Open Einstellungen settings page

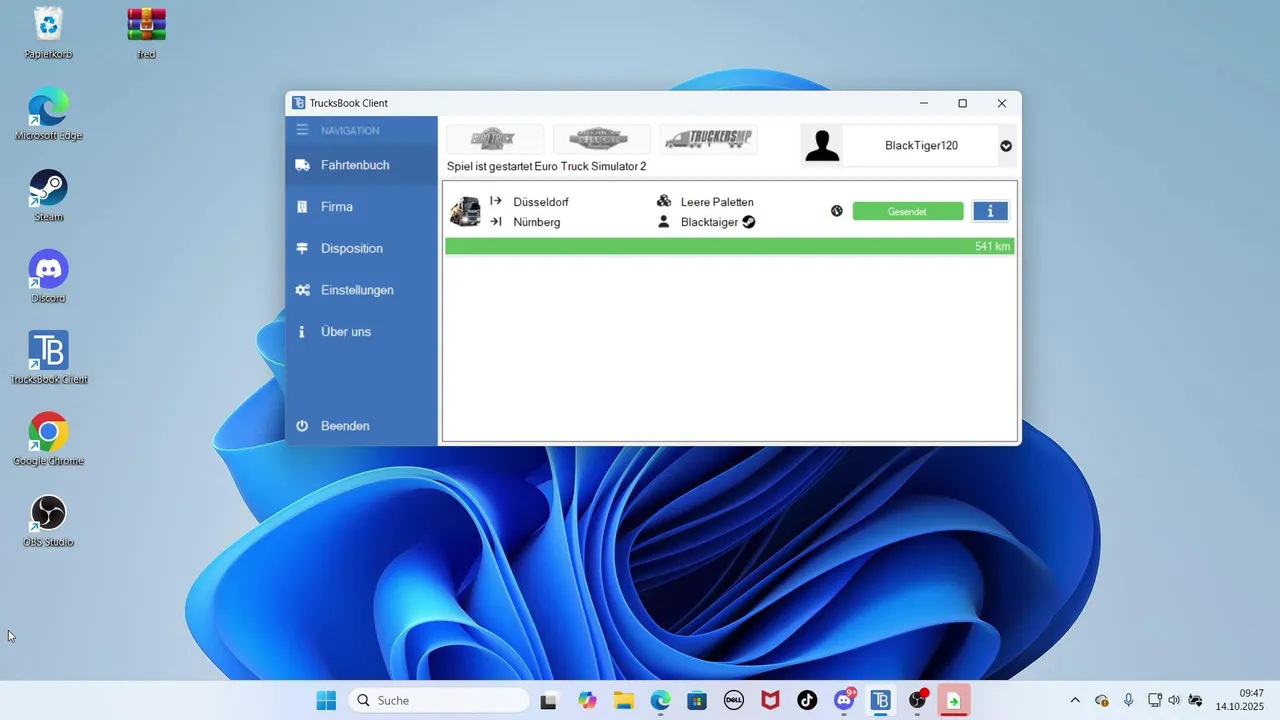coord(361,290)
